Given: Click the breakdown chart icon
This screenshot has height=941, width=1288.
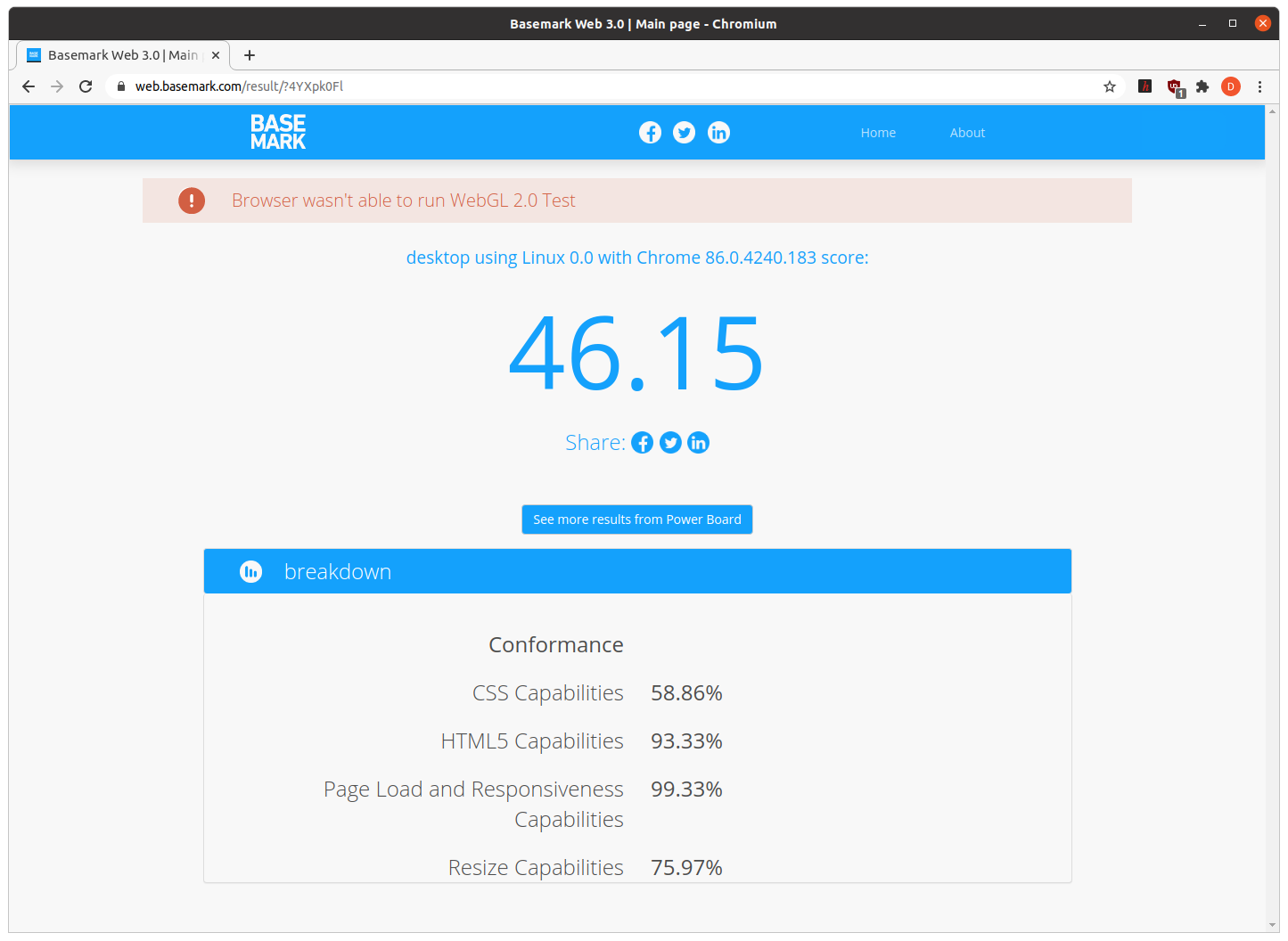Looking at the screenshot, I should click(x=251, y=572).
